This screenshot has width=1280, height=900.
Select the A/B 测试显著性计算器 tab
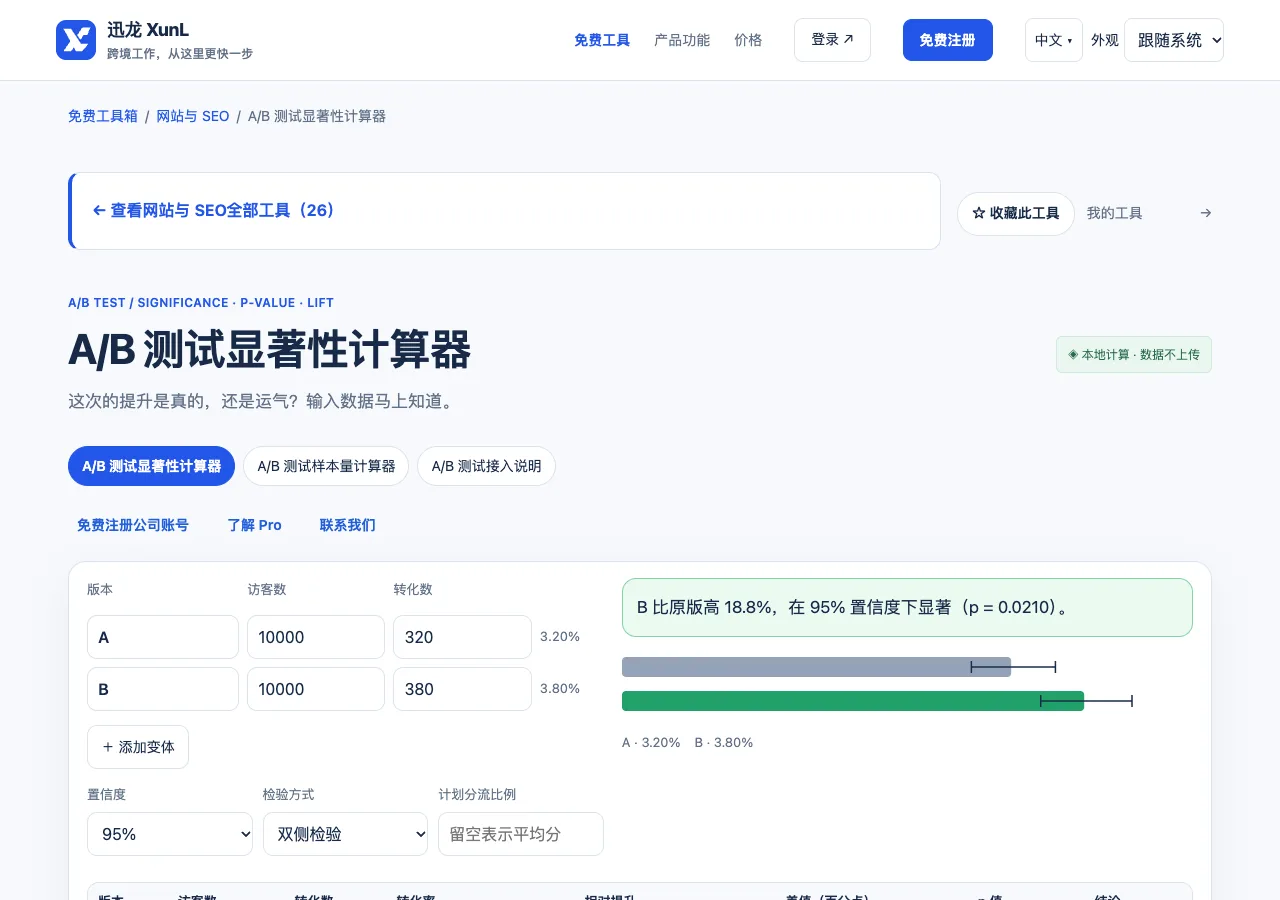(152, 466)
